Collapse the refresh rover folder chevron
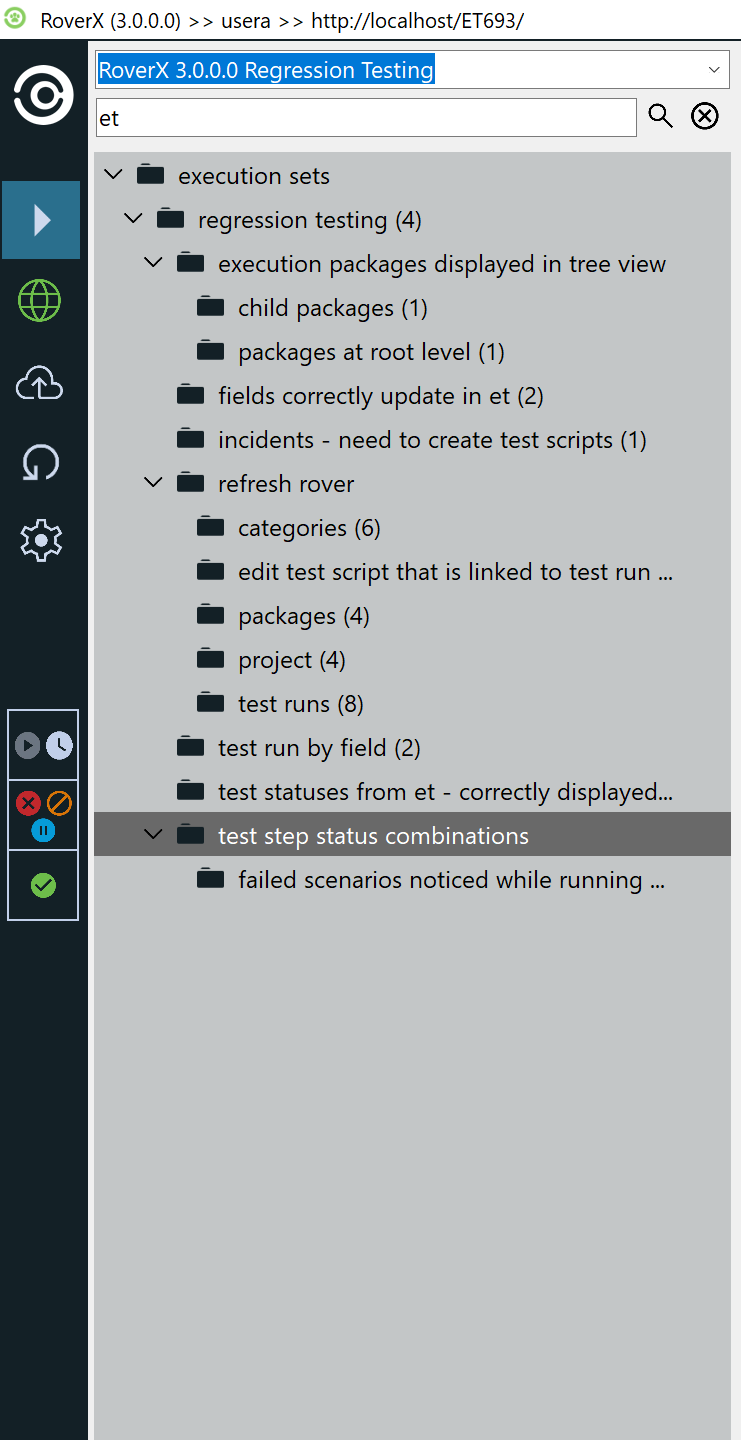741x1440 pixels. (x=153, y=483)
